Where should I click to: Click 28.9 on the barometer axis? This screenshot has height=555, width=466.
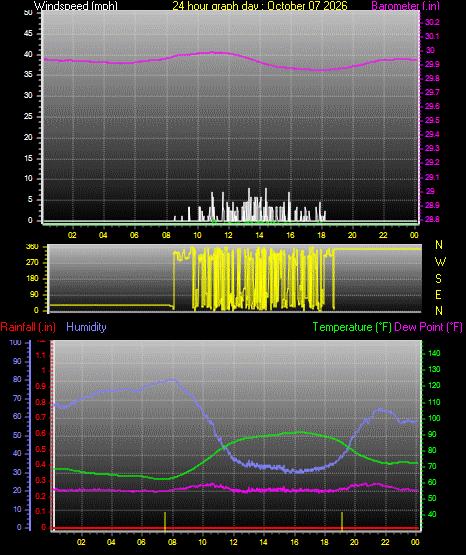432,205
